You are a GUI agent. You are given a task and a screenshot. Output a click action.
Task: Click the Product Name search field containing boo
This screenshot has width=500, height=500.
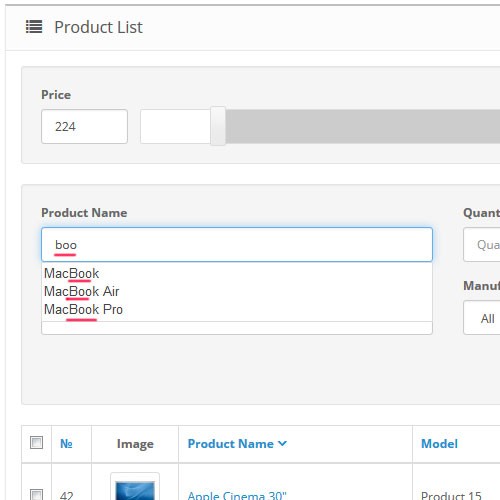pyautogui.click(x=237, y=245)
